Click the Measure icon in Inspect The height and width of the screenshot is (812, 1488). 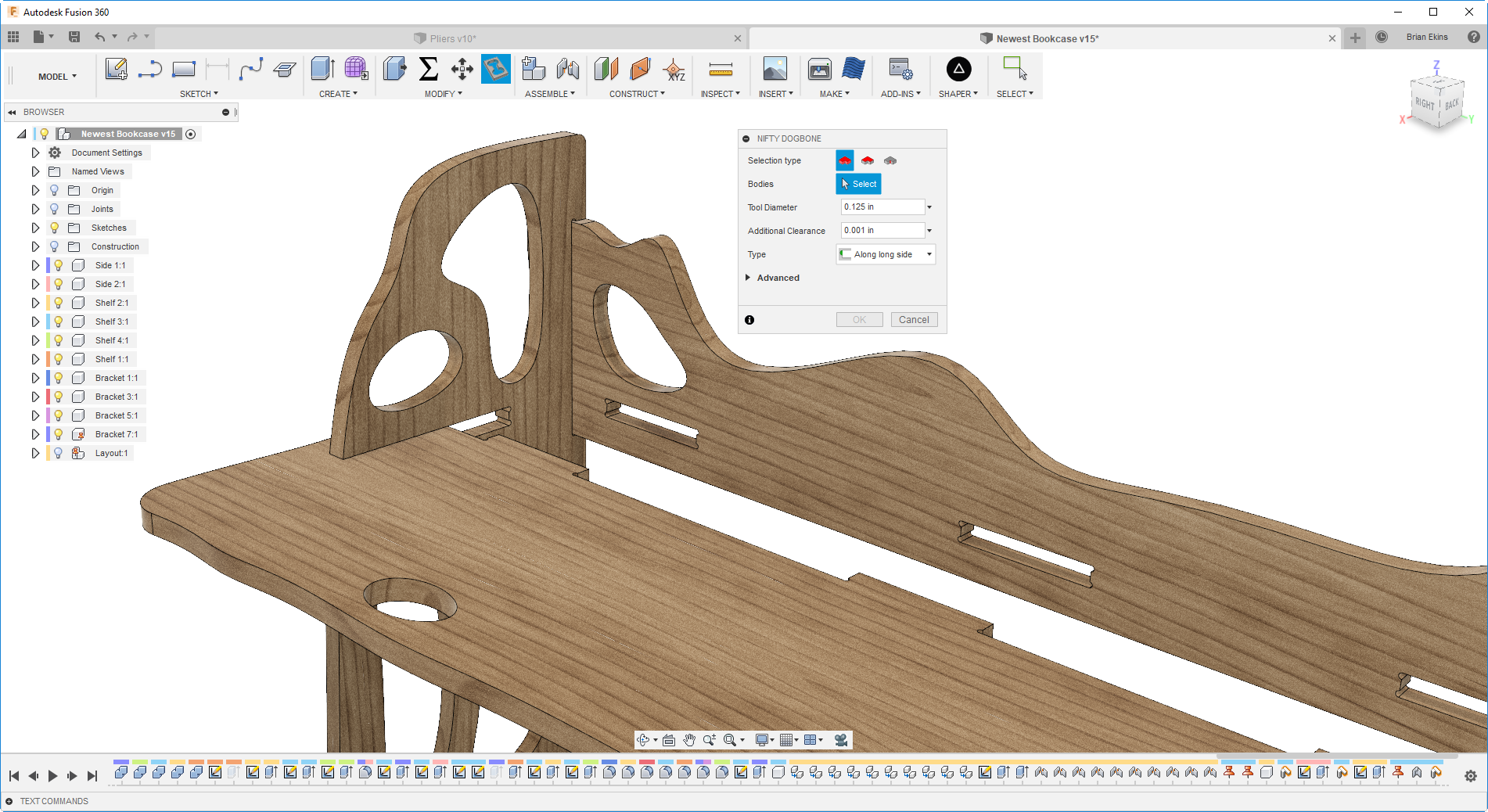[720, 70]
